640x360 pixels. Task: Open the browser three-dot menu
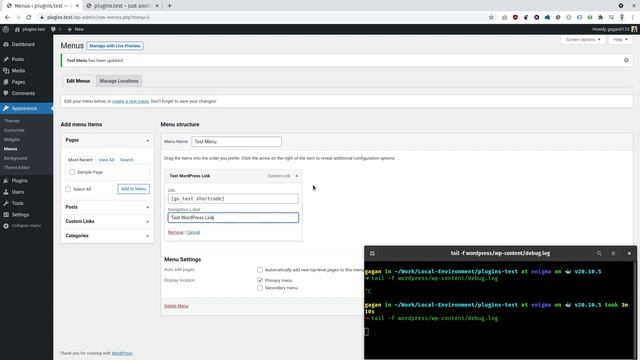point(633,18)
